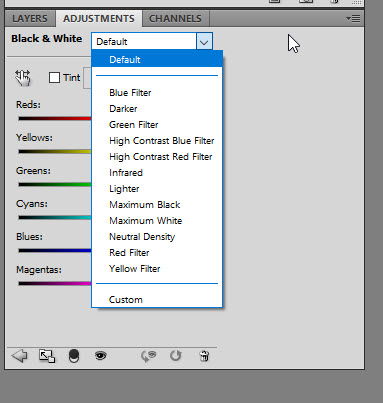Viewport: 383px width, 403px height.
Task: Click the Yellows slider track
Action: 55,151
